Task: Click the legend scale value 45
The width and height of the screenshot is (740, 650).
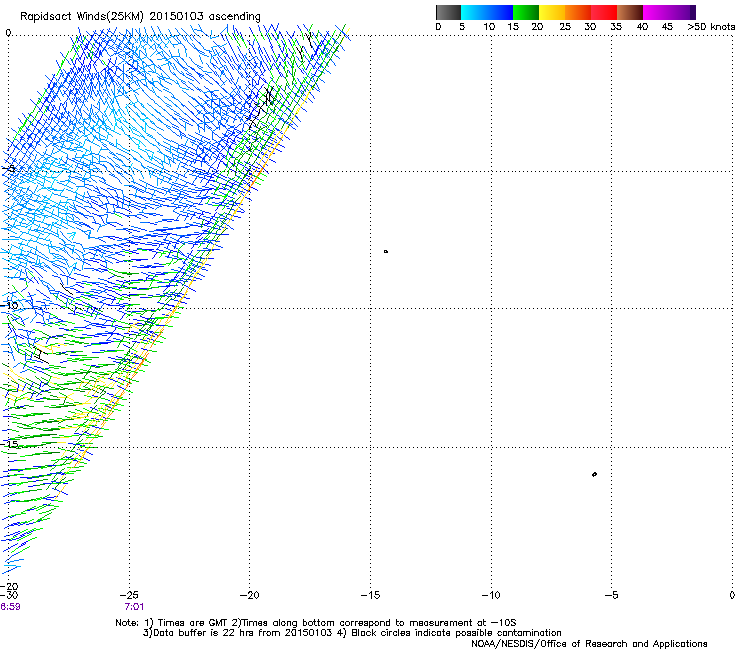Action: pos(667,27)
